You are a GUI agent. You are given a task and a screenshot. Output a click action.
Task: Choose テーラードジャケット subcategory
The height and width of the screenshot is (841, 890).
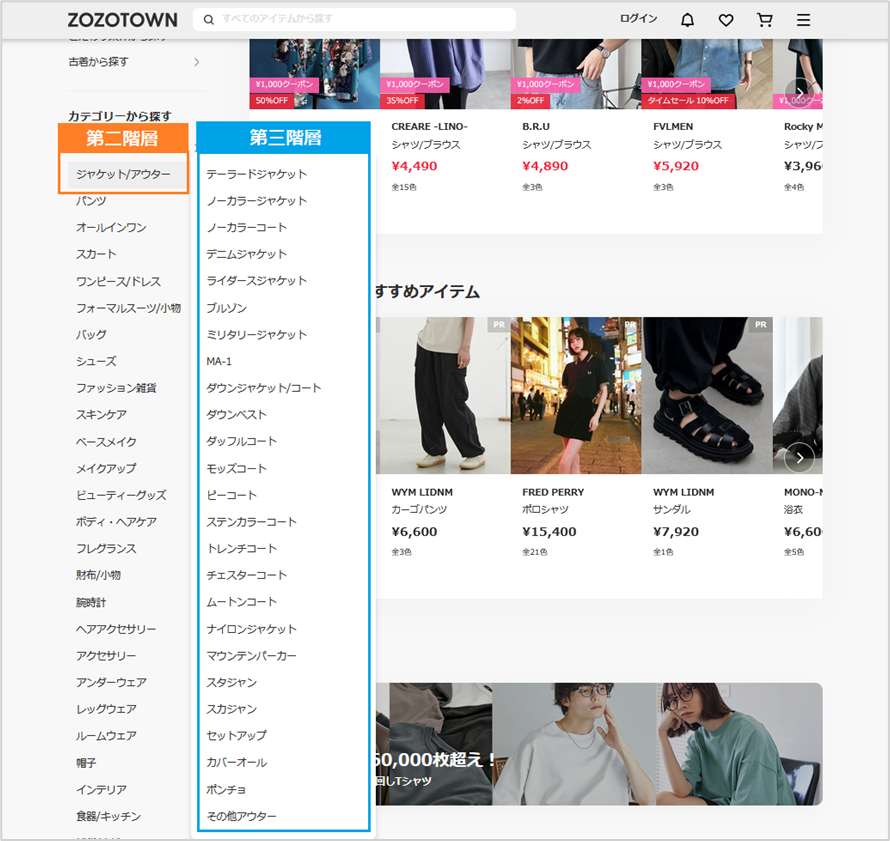(x=257, y=174)
